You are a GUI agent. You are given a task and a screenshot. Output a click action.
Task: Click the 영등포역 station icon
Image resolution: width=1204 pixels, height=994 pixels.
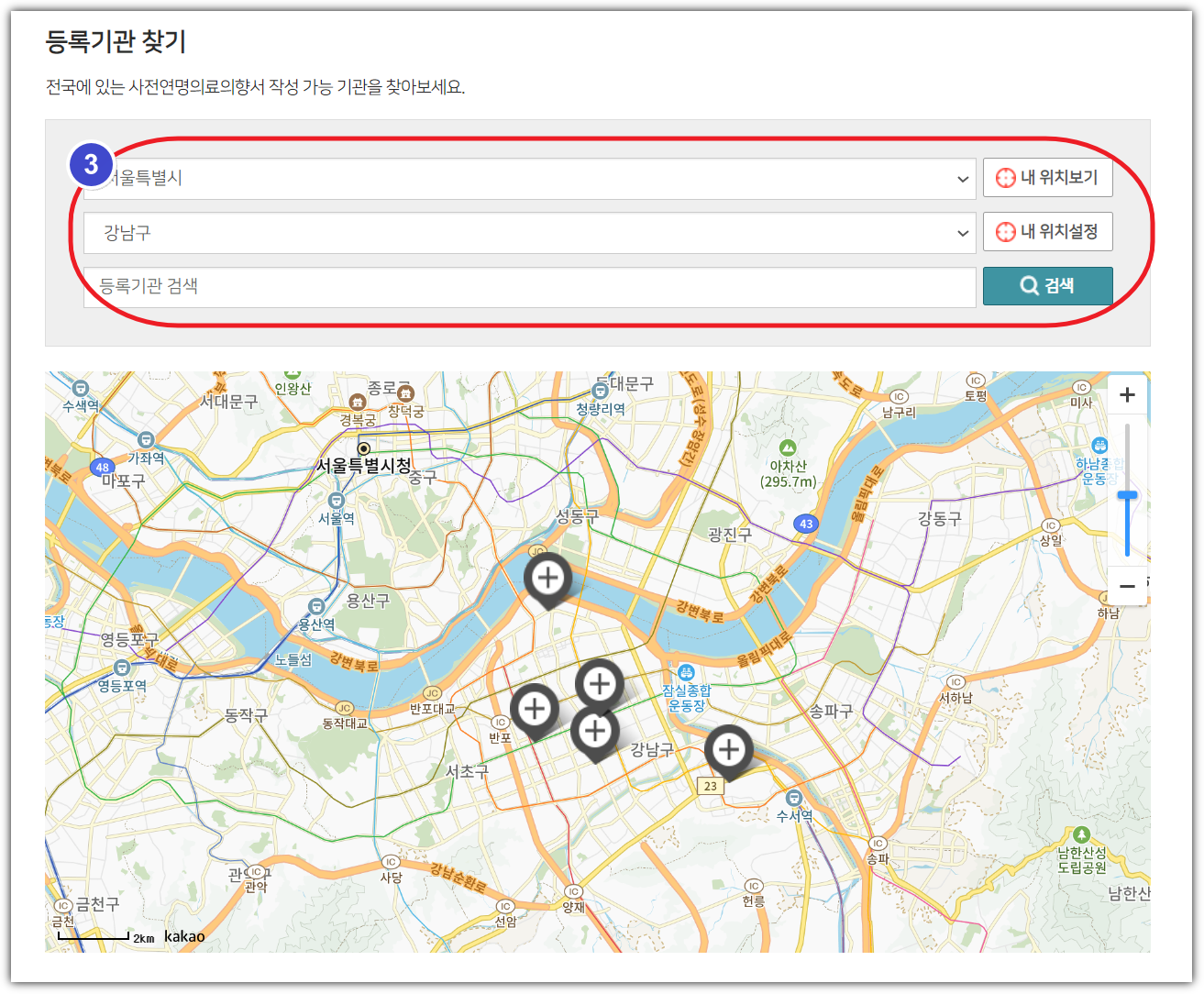[122, 668]
